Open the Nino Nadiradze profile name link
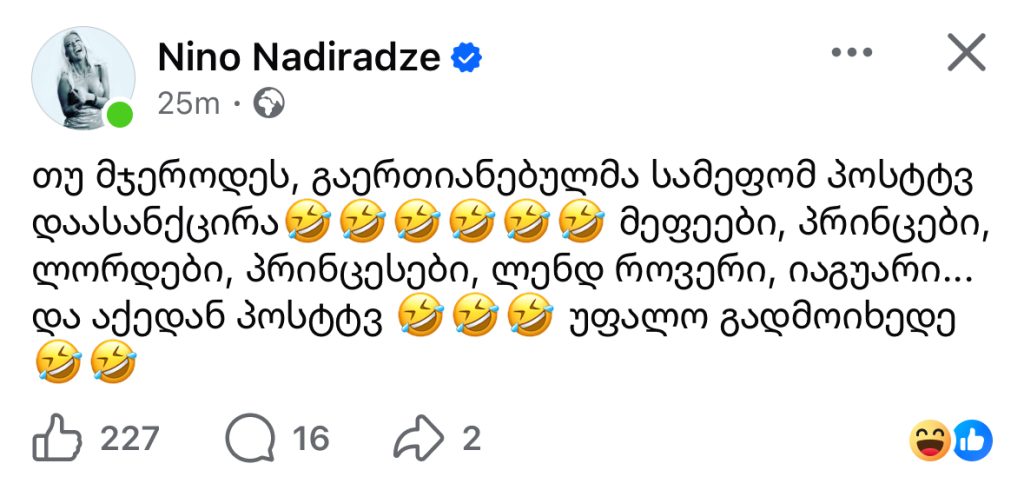 point(298,59)
